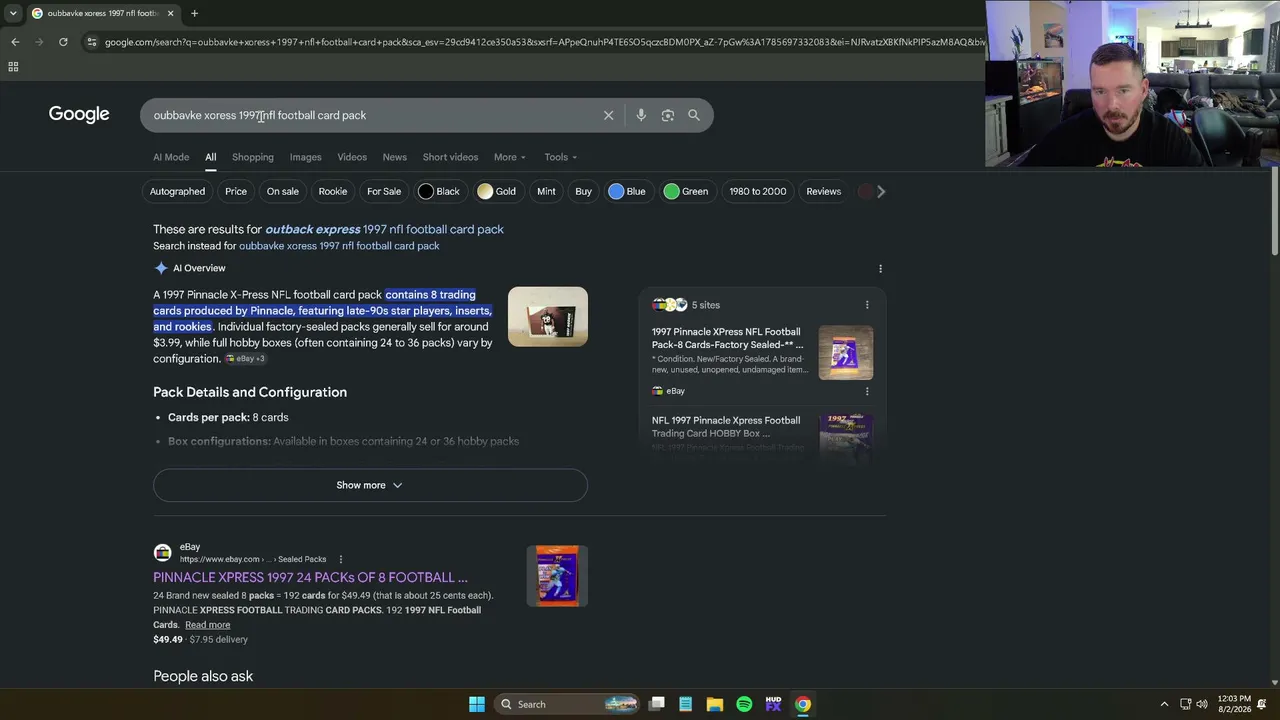The width and height of the screenshot is (1280, 720).
Task: Go to the News tab
Action: pyautogui.click(x=395, y=157)
